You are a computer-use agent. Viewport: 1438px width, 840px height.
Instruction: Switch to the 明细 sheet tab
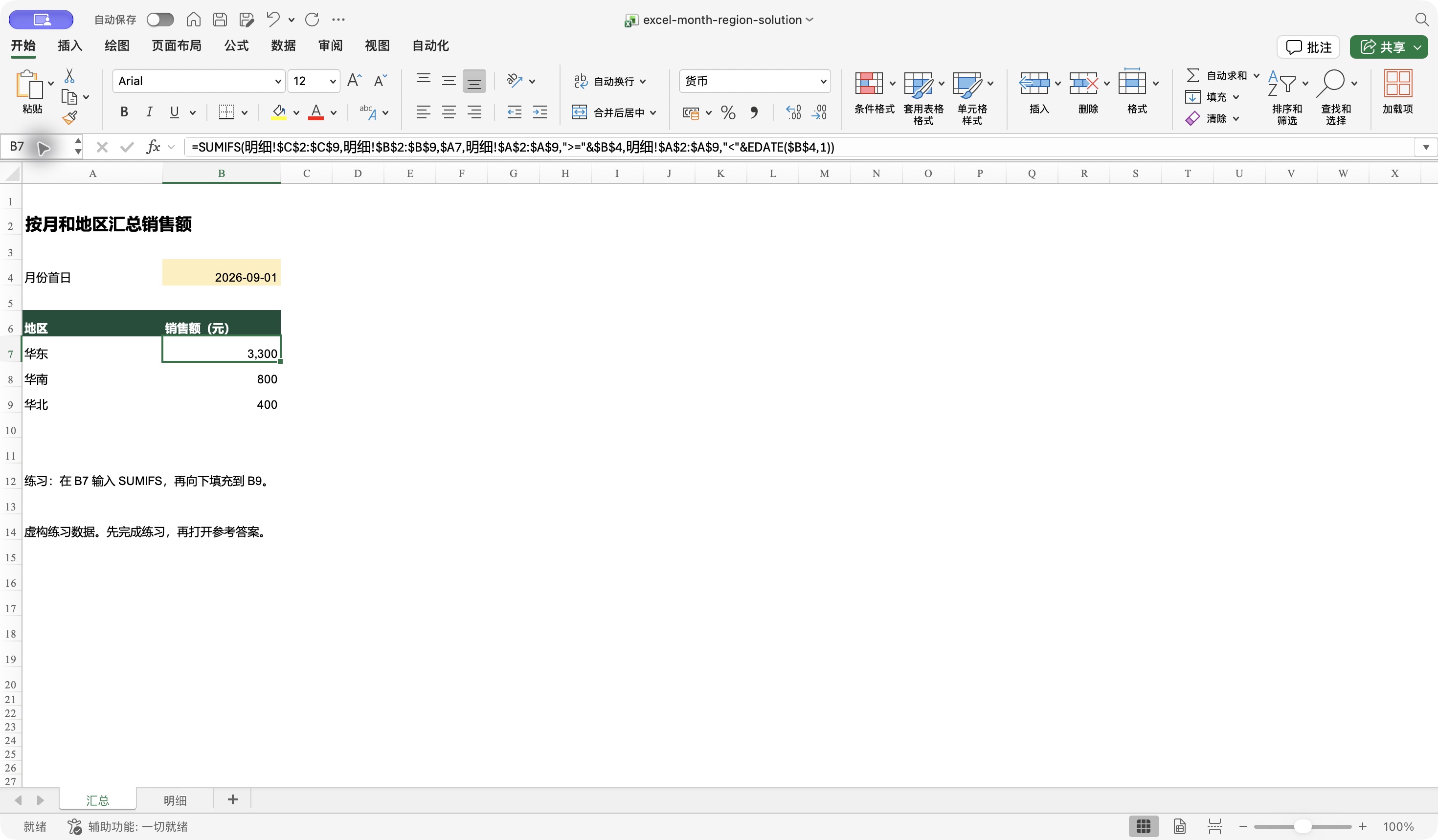tap(175, 800)
